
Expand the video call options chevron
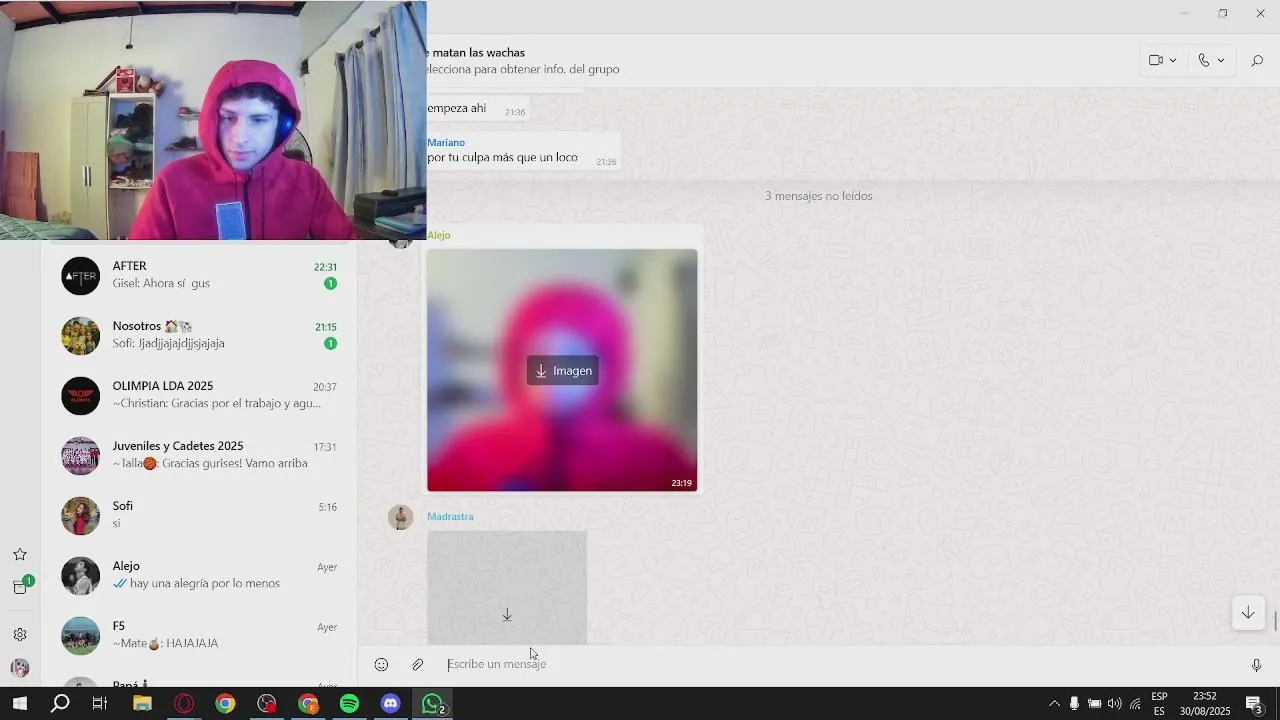pos(1173,61)
